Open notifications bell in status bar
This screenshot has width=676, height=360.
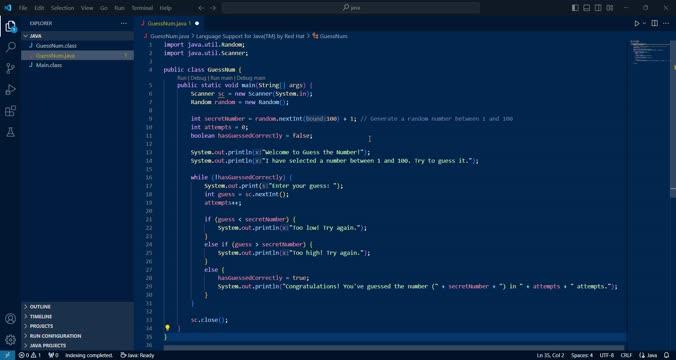667,355
